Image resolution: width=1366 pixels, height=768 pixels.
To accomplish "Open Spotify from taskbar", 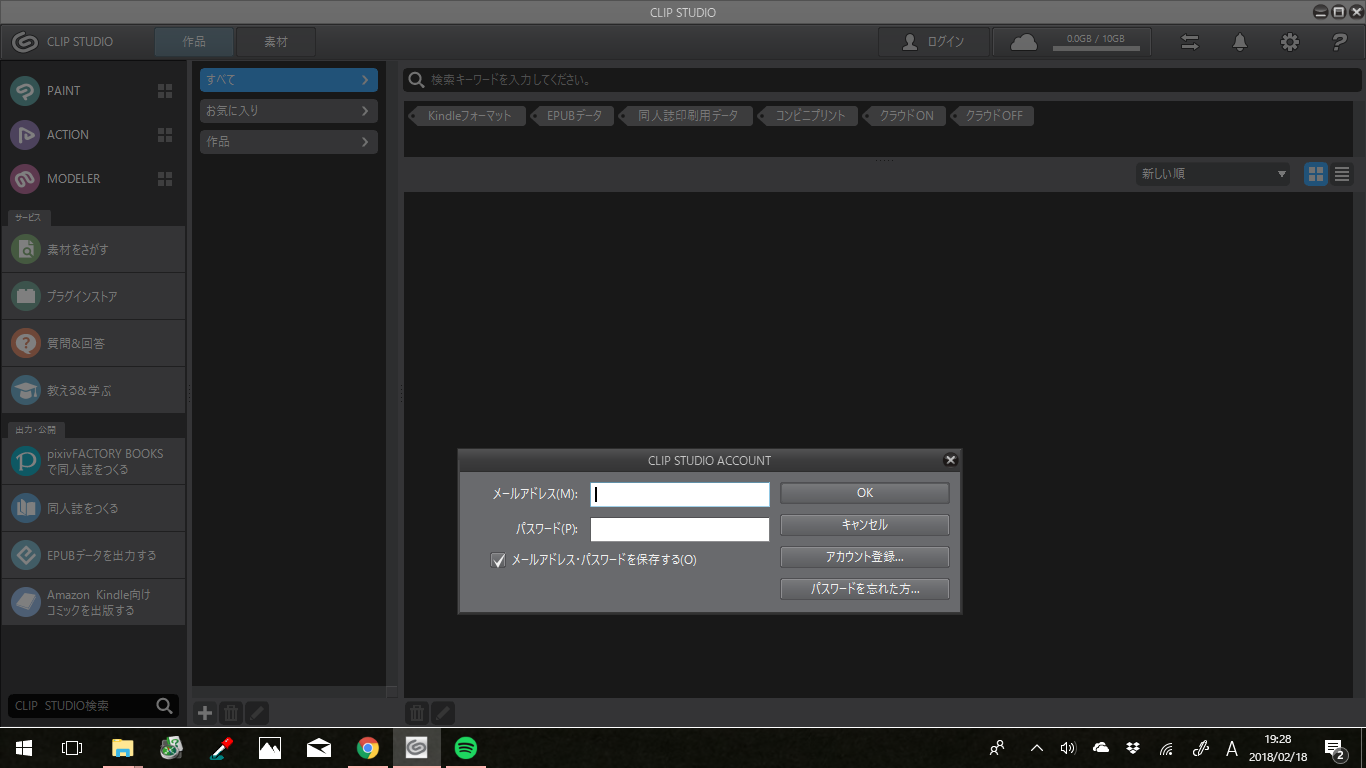I will click(465, 747).
